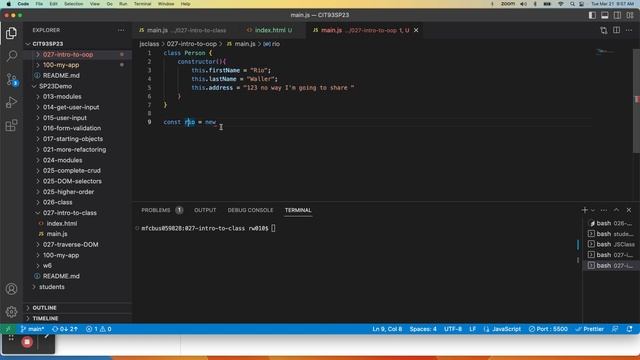This screenshot has height=360, width=640.
Task: Select the bash JSClass terminal
Action: [x=611, y=244]
